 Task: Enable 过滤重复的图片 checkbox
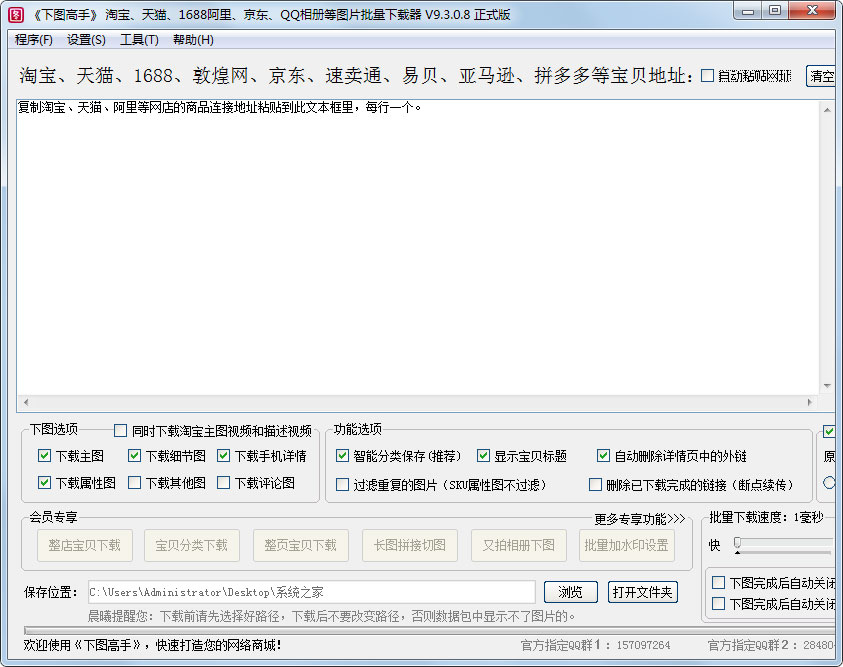coord(342,485)
